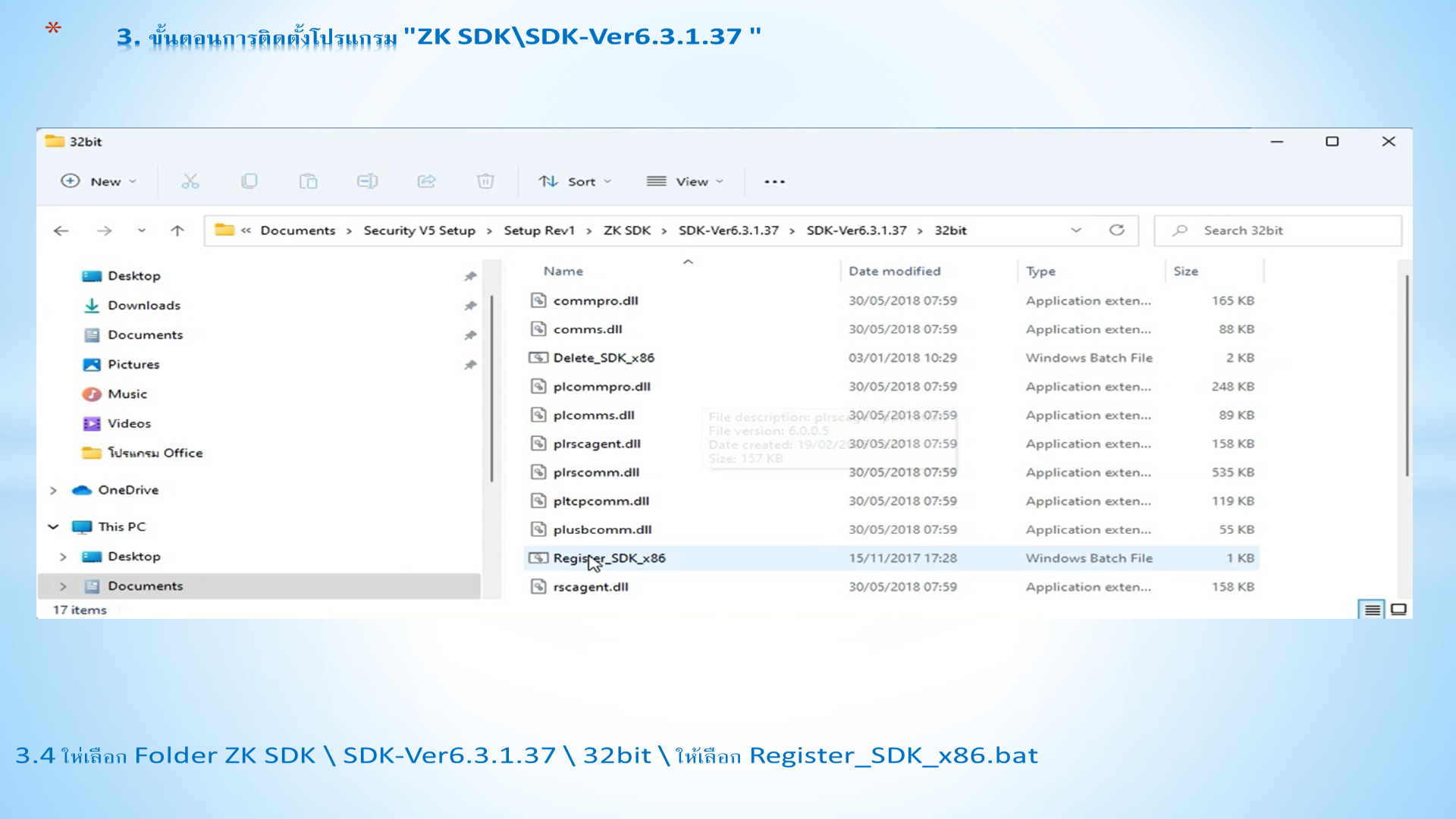Switch to details view icon in status bar
This screenshot has width=1456, height=819.
coord(1372,610)
